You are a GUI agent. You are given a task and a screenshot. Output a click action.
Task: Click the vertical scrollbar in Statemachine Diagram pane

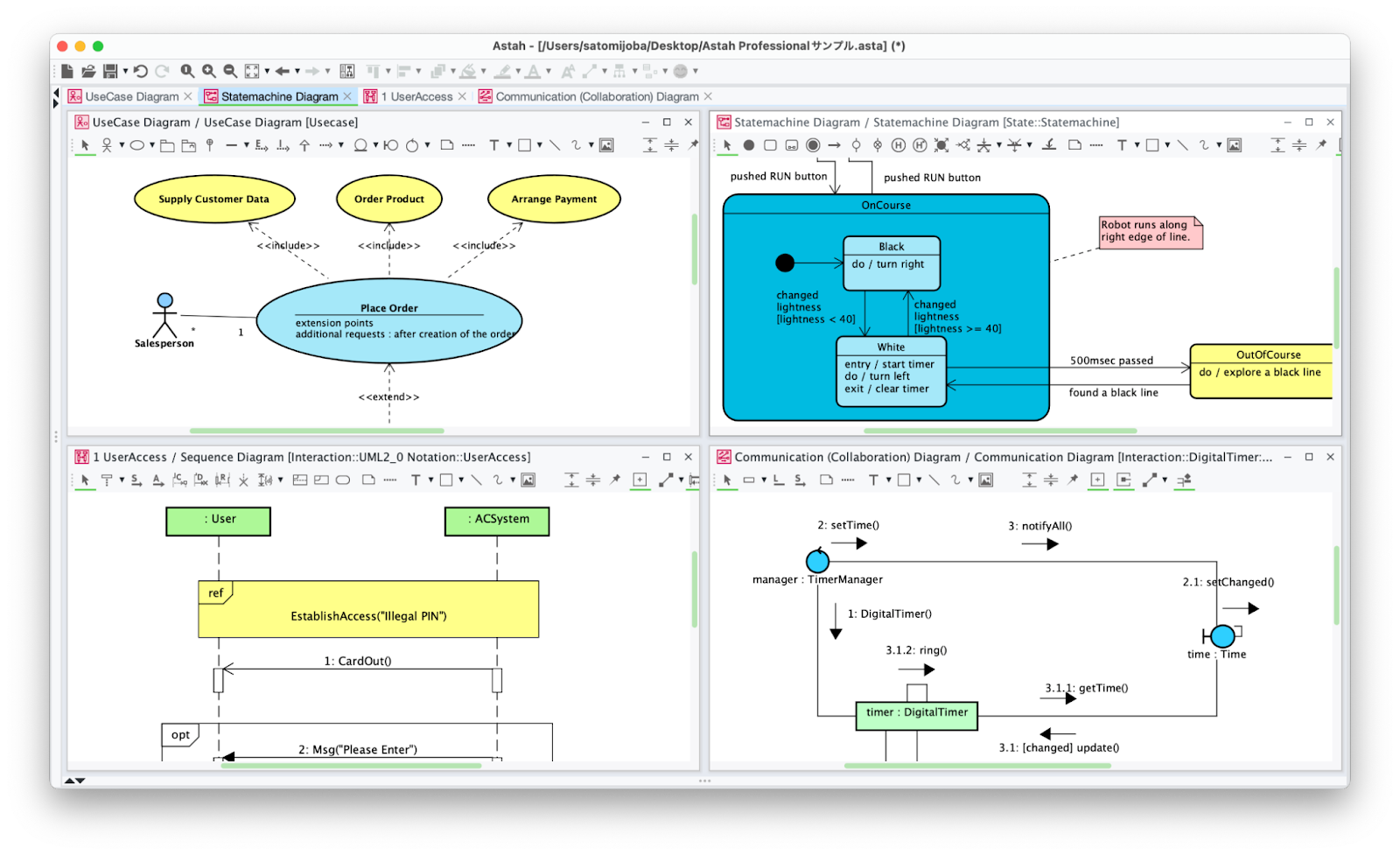tap(1337, 306)
